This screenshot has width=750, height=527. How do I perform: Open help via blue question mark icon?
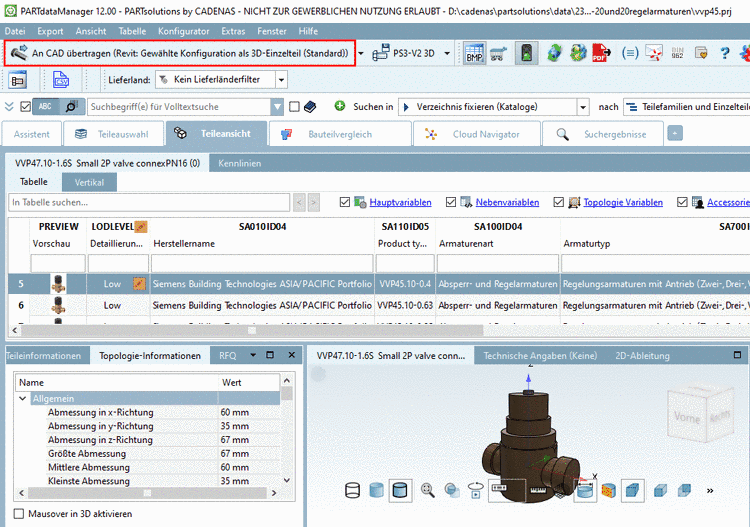(x=725, y=53)
